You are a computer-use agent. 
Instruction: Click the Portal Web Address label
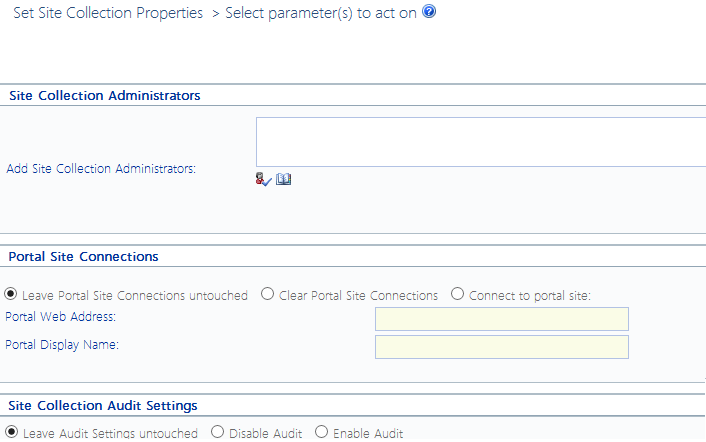click(x=61, y=317)
